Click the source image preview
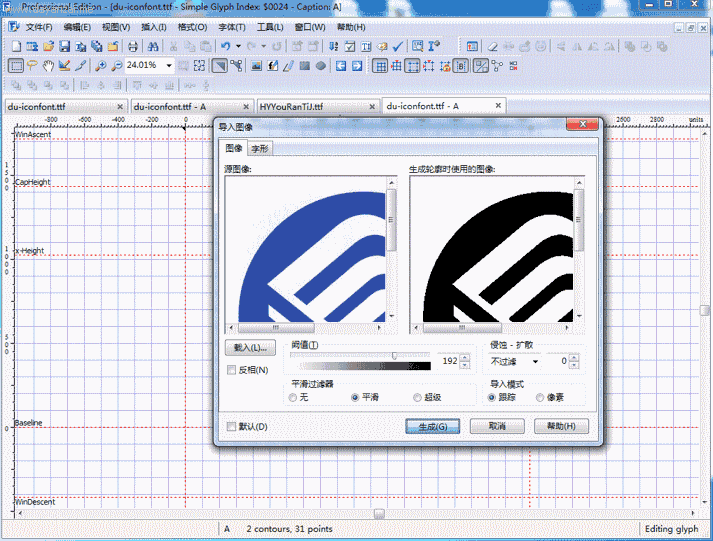This screenshot has height=541, width=713. point(305,249)
